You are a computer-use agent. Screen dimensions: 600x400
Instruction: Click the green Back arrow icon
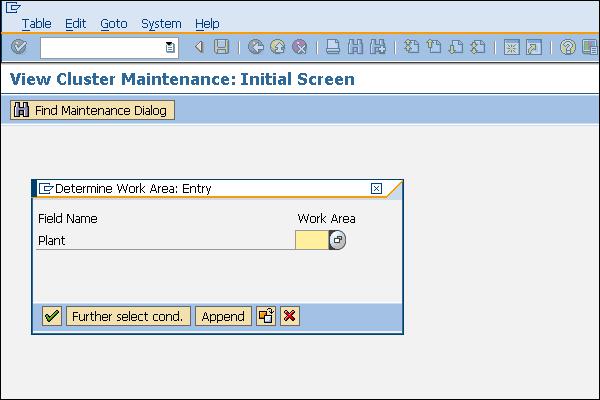(255, 47)
